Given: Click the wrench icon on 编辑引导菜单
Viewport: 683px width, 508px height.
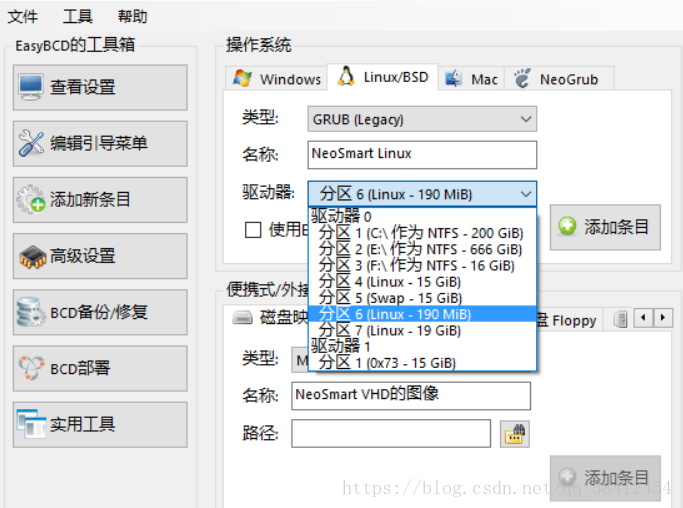Looking at the screenshot, I should click(x=31, y=143).
